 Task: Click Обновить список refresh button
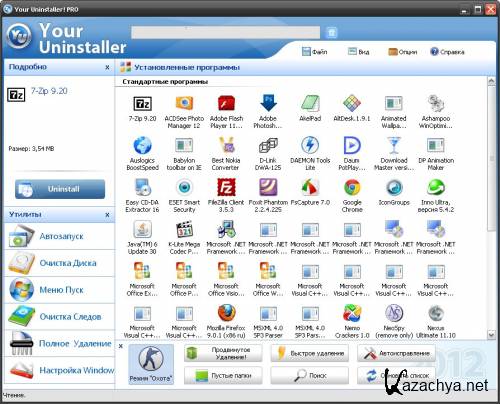click(x=396, y=376)
